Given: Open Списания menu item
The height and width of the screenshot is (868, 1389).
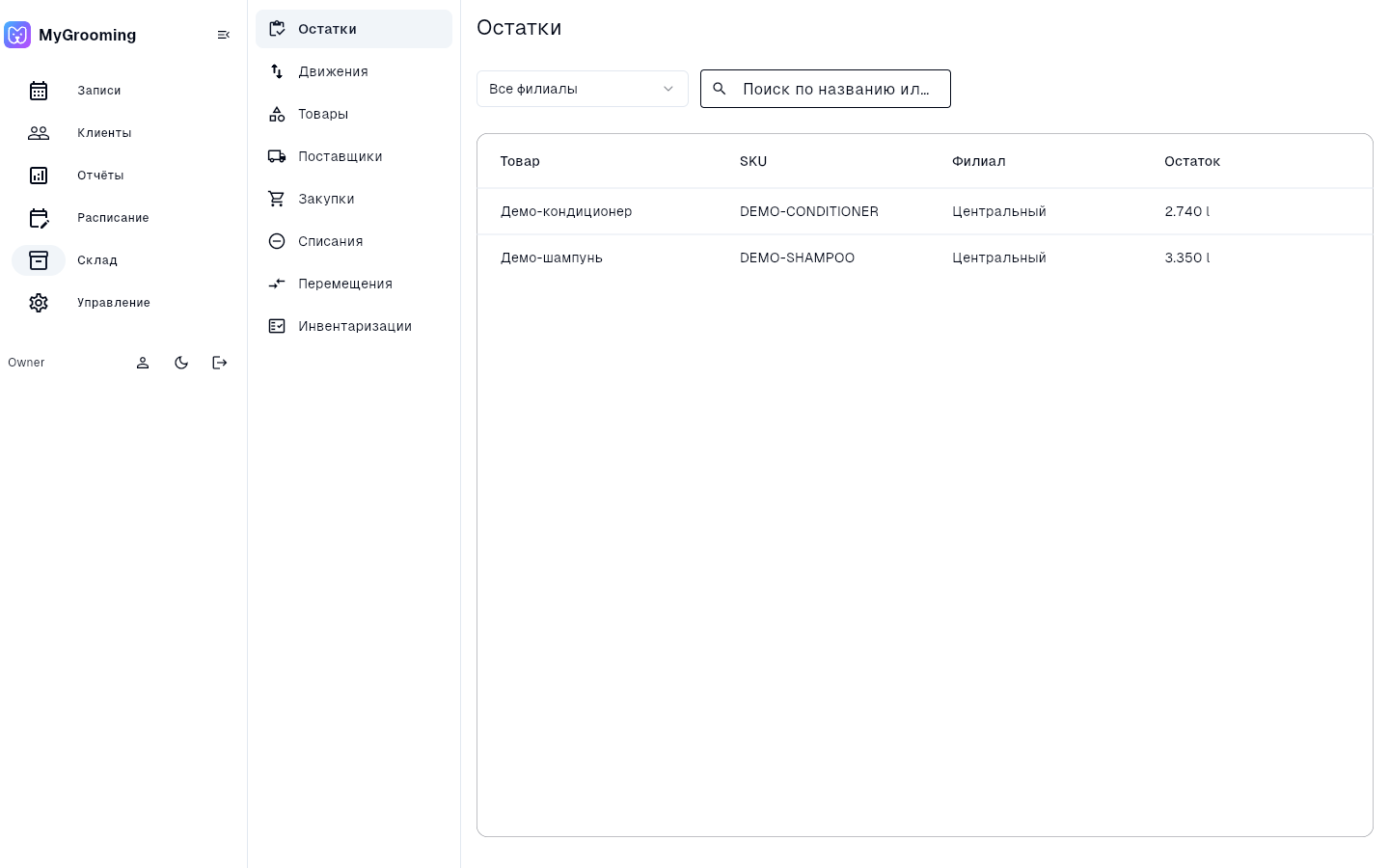Looking at the screenshot, I should click(x=354, y=241).
